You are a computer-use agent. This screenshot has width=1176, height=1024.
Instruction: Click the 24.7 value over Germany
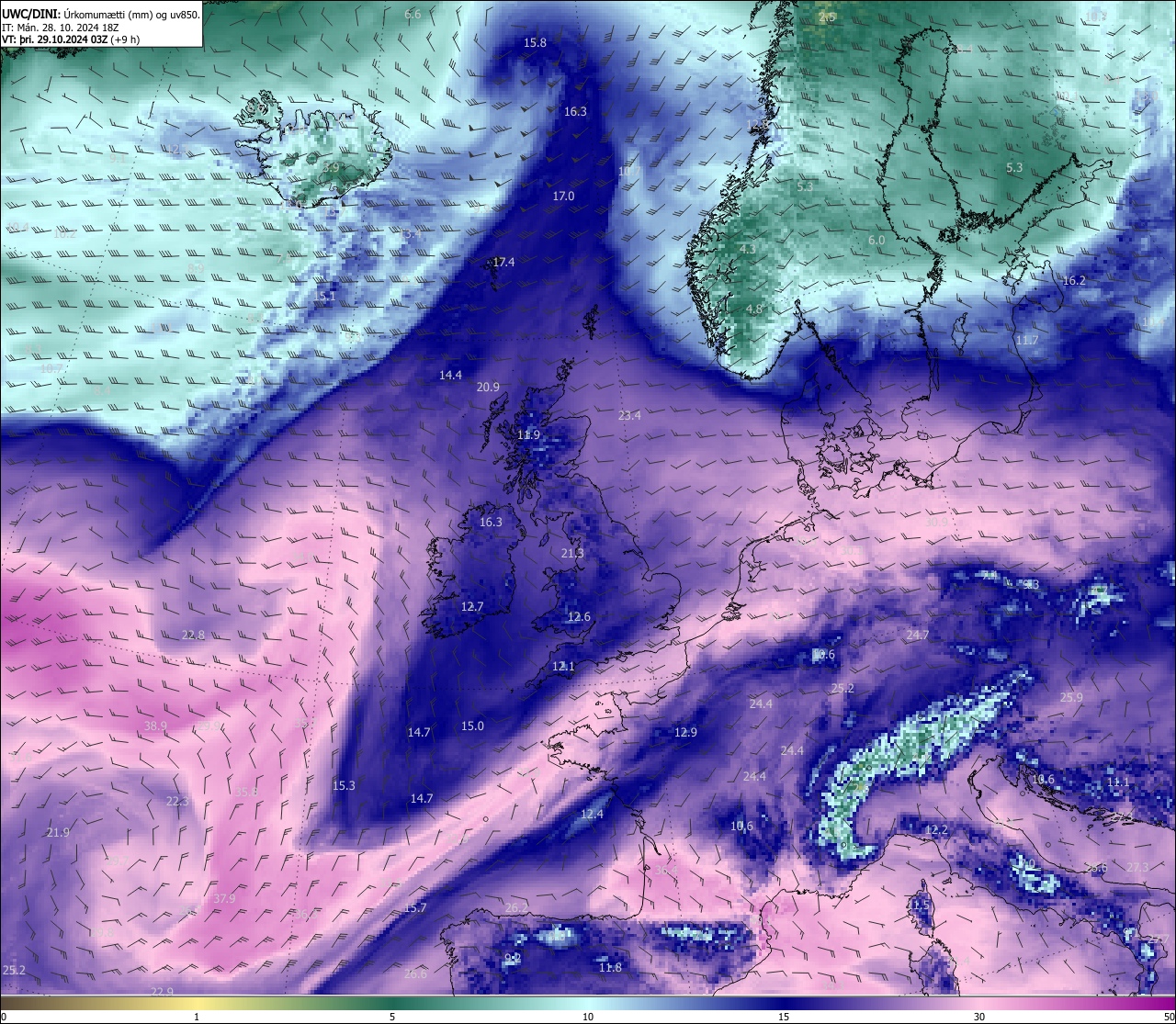point(917,636)
